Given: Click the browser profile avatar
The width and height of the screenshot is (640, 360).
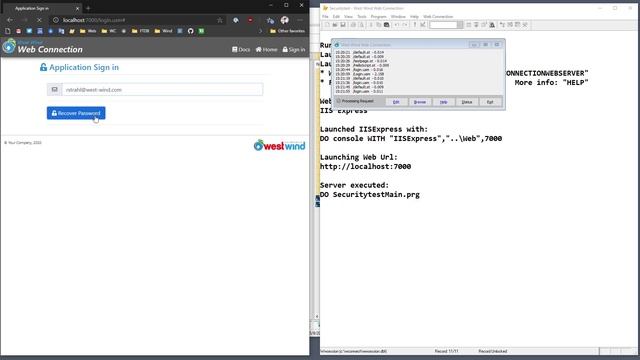Looking at the screenshot, I should click(284, 20).
